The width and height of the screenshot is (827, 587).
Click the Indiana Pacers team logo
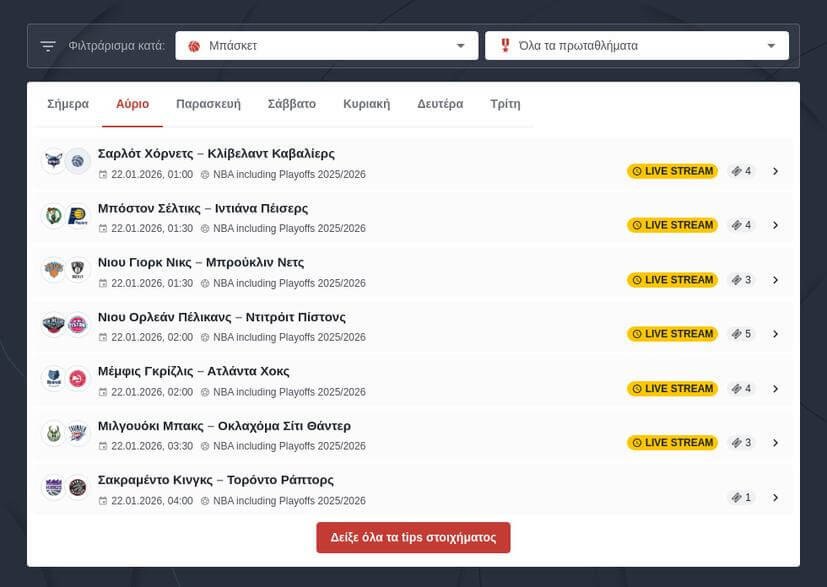coord(78,215)
